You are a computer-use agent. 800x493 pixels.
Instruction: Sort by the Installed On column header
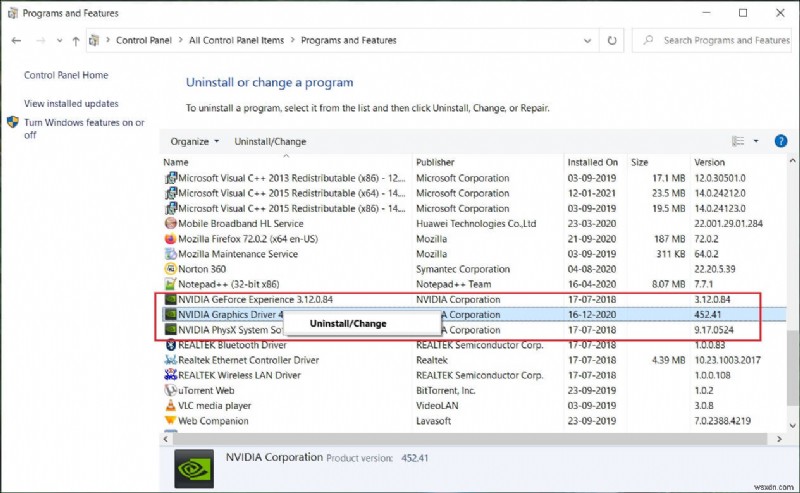(593, 162)
